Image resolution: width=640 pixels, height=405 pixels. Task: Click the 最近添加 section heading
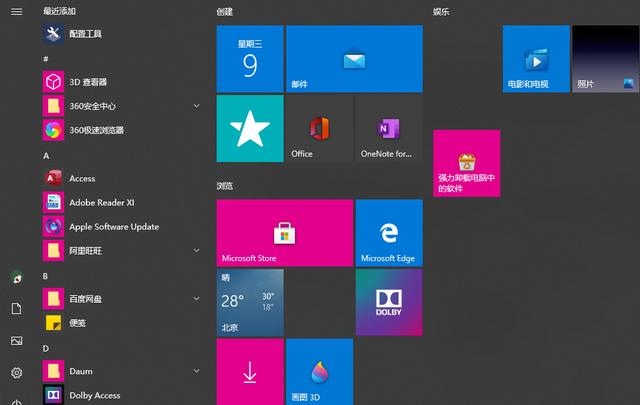(60, 11)
